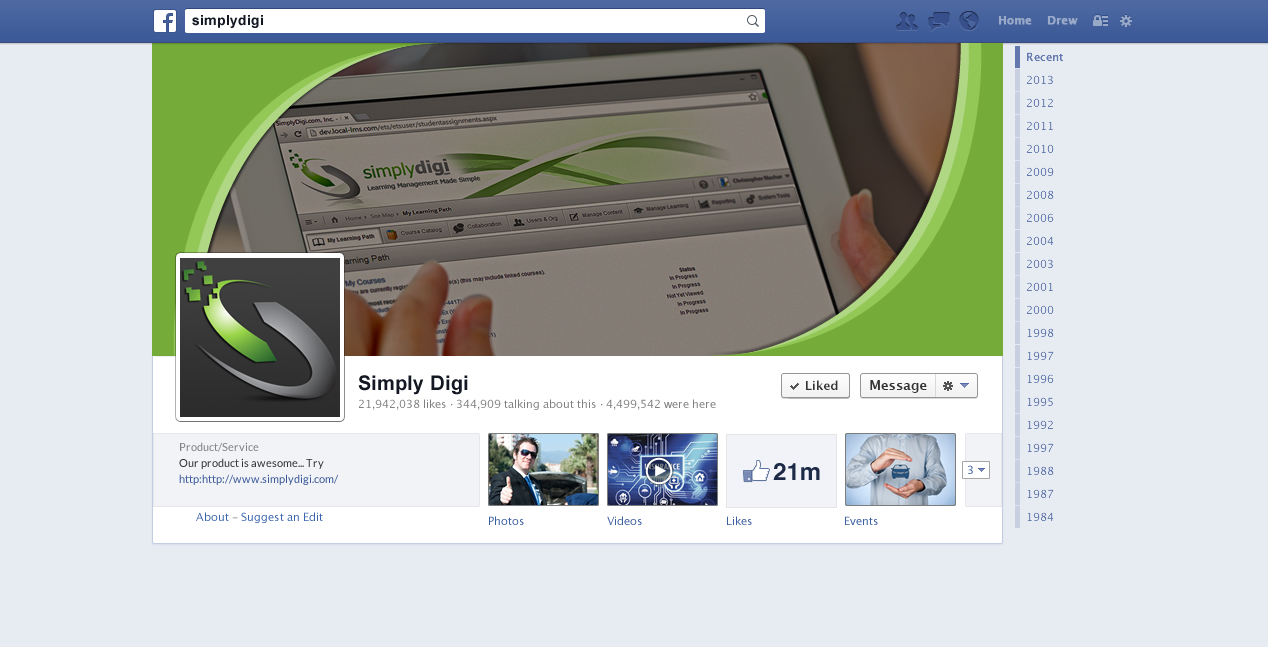This screenshot has width=1268, height=647.
Task: Click the privacy shortcuts lock icon
Action: click(x=1100, y=21)
